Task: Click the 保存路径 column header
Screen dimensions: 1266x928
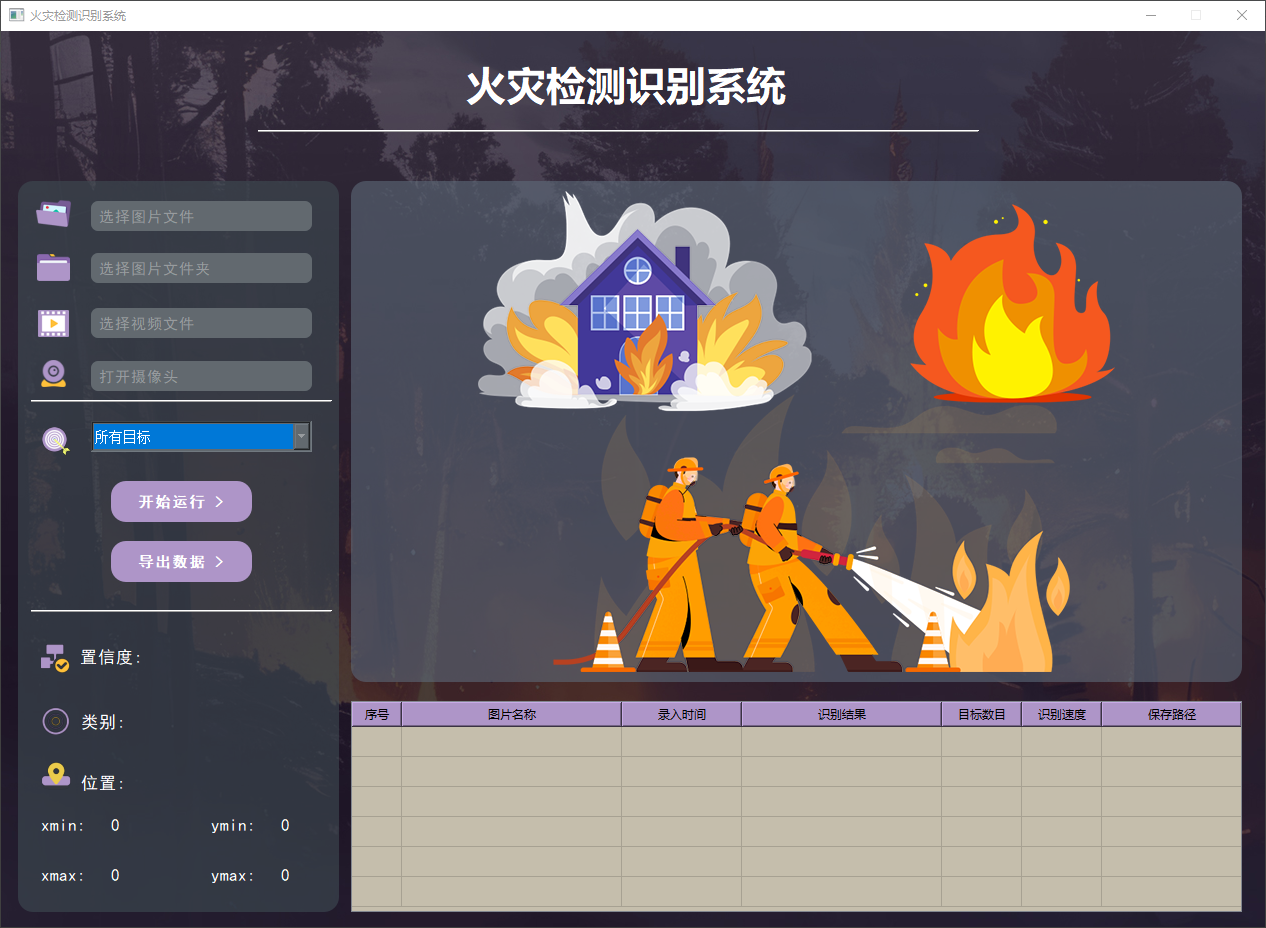Action: click(x=1170, y=713)
